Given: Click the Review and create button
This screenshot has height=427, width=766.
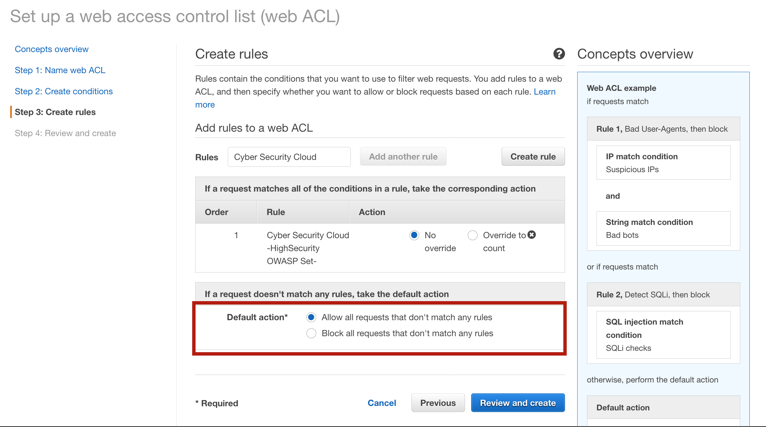Looking at the screenshot, I should pos(518,403).
